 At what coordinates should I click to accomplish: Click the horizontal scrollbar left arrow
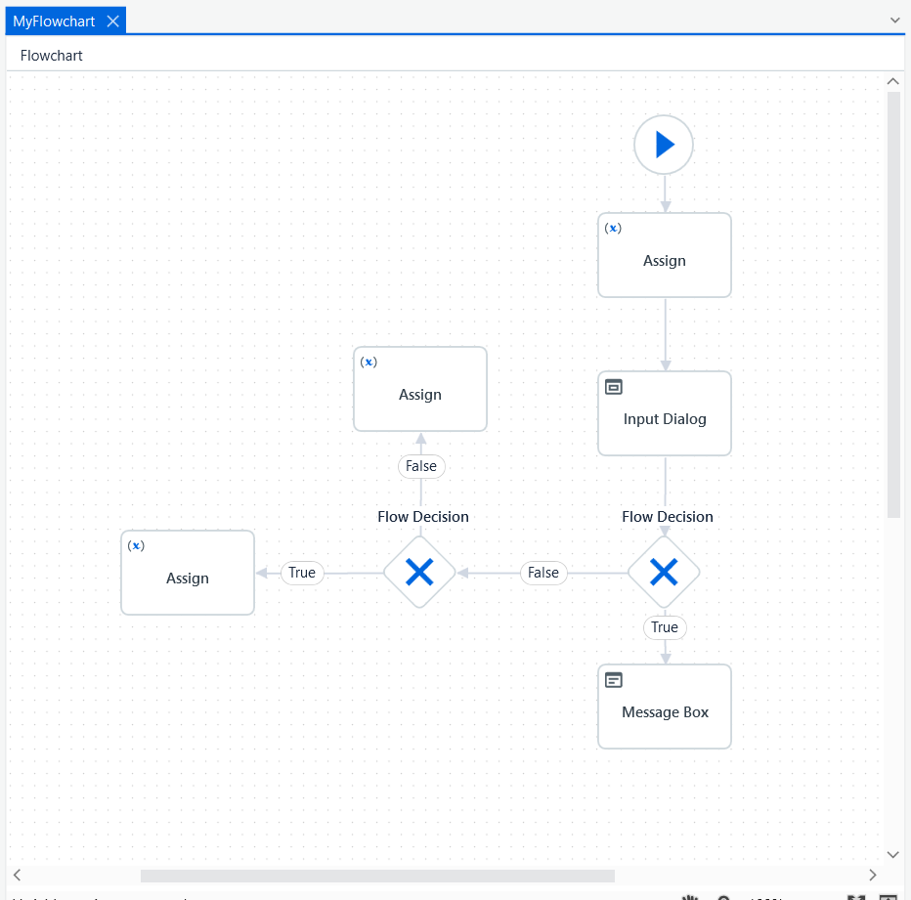(17, 875)
